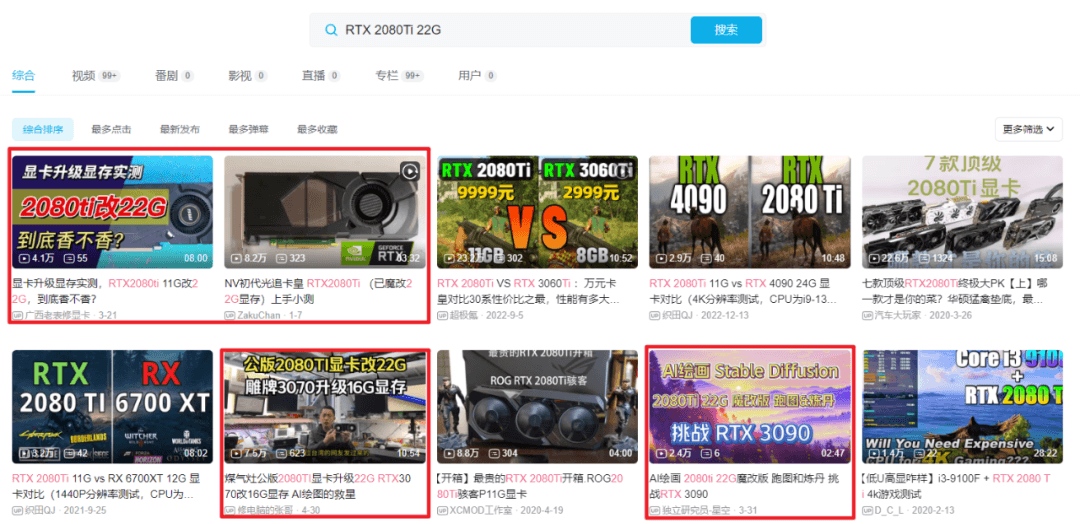This screenshot has height=524, width=1080.
Task: Open the Core i3 + RTX 2080 Ti thumbnail
Action: tap(963, 407)
